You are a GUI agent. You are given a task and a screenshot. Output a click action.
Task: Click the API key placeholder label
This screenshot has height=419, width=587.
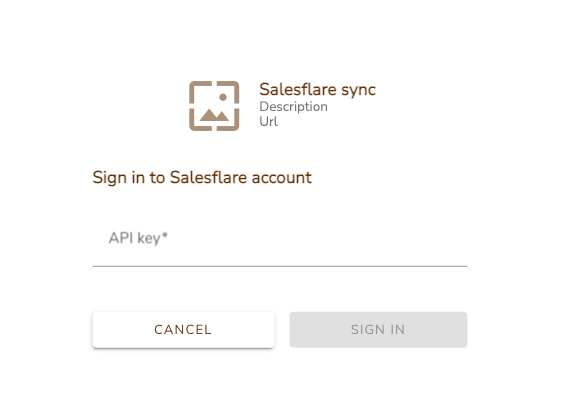click(138, 238)
